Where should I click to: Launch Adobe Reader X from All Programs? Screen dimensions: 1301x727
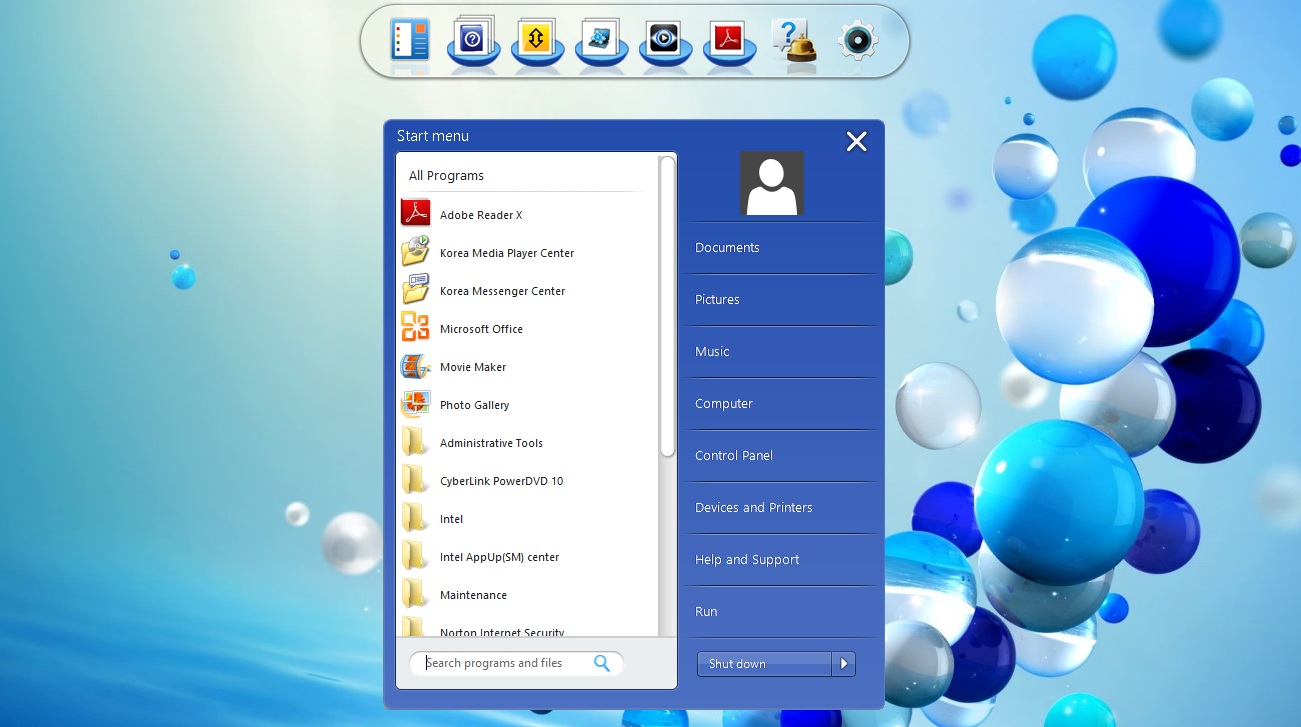pyautogui.click(x=480, y=215)
